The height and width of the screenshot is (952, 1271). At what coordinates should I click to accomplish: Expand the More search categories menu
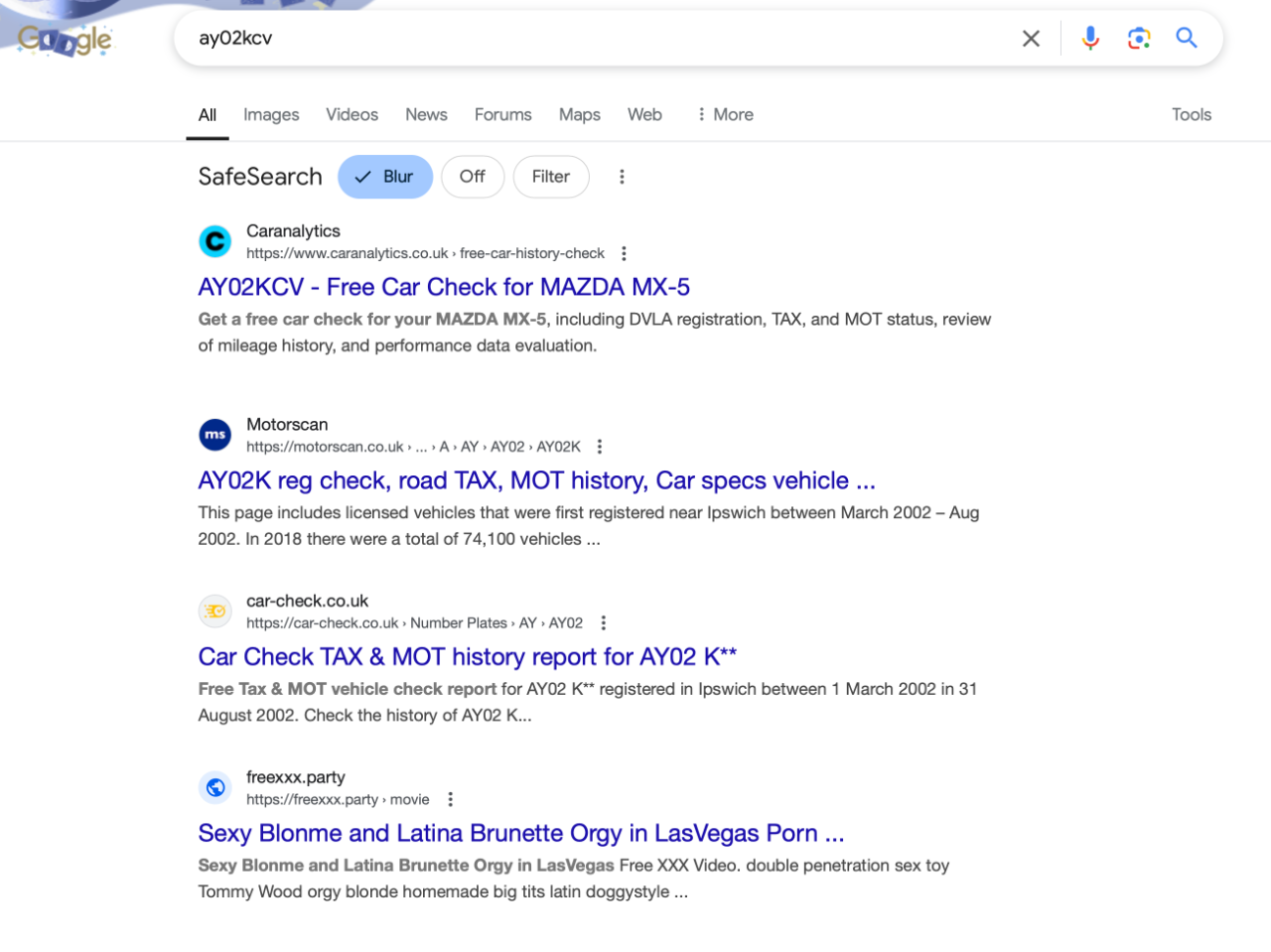click(x=725, y=114)
